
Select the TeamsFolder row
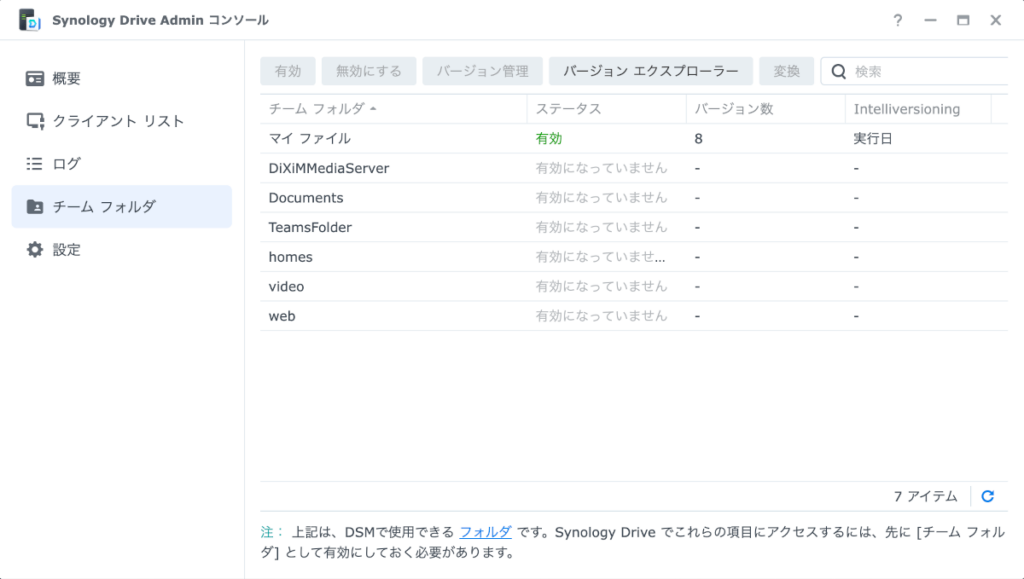click(x=634, y=227)
